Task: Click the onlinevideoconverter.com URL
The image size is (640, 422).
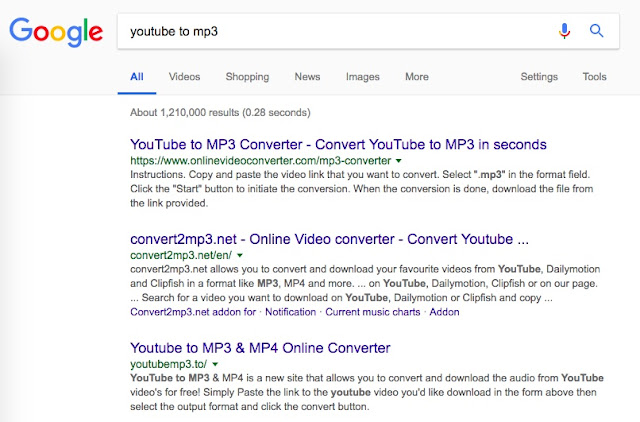Action: coord(260,161)
